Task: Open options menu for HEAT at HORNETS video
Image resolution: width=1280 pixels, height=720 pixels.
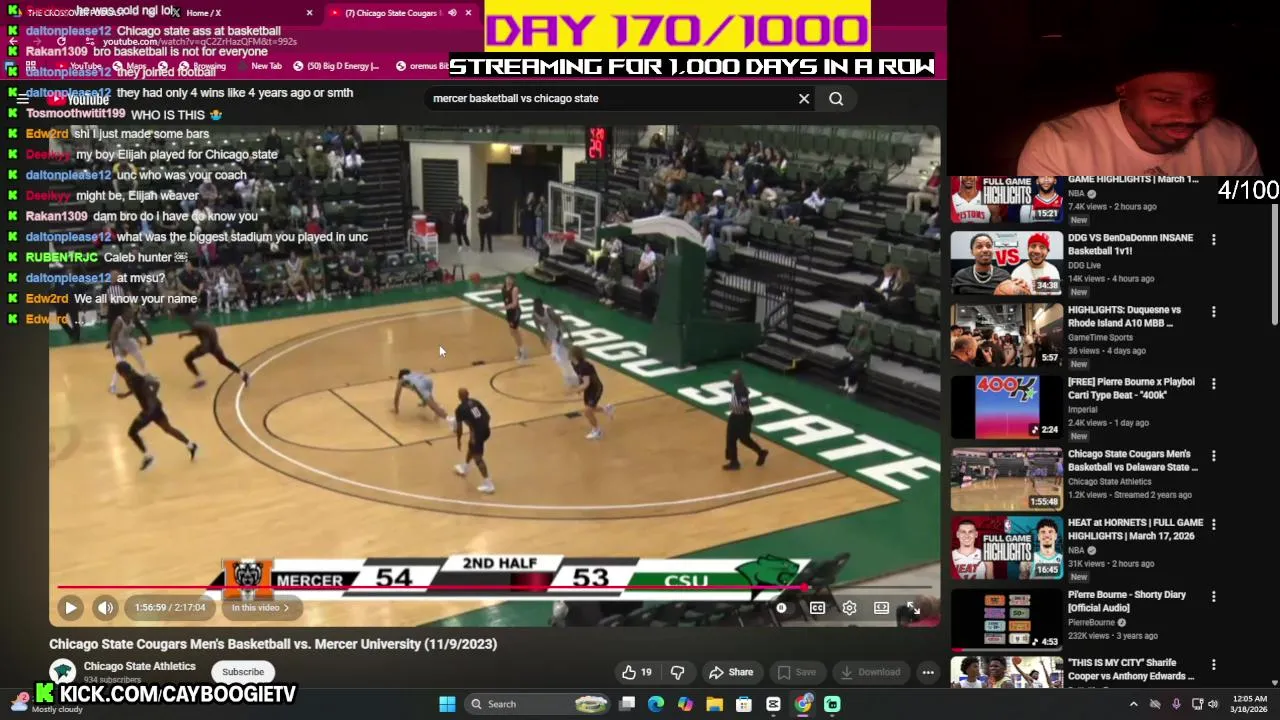Action: (1214, 524)
